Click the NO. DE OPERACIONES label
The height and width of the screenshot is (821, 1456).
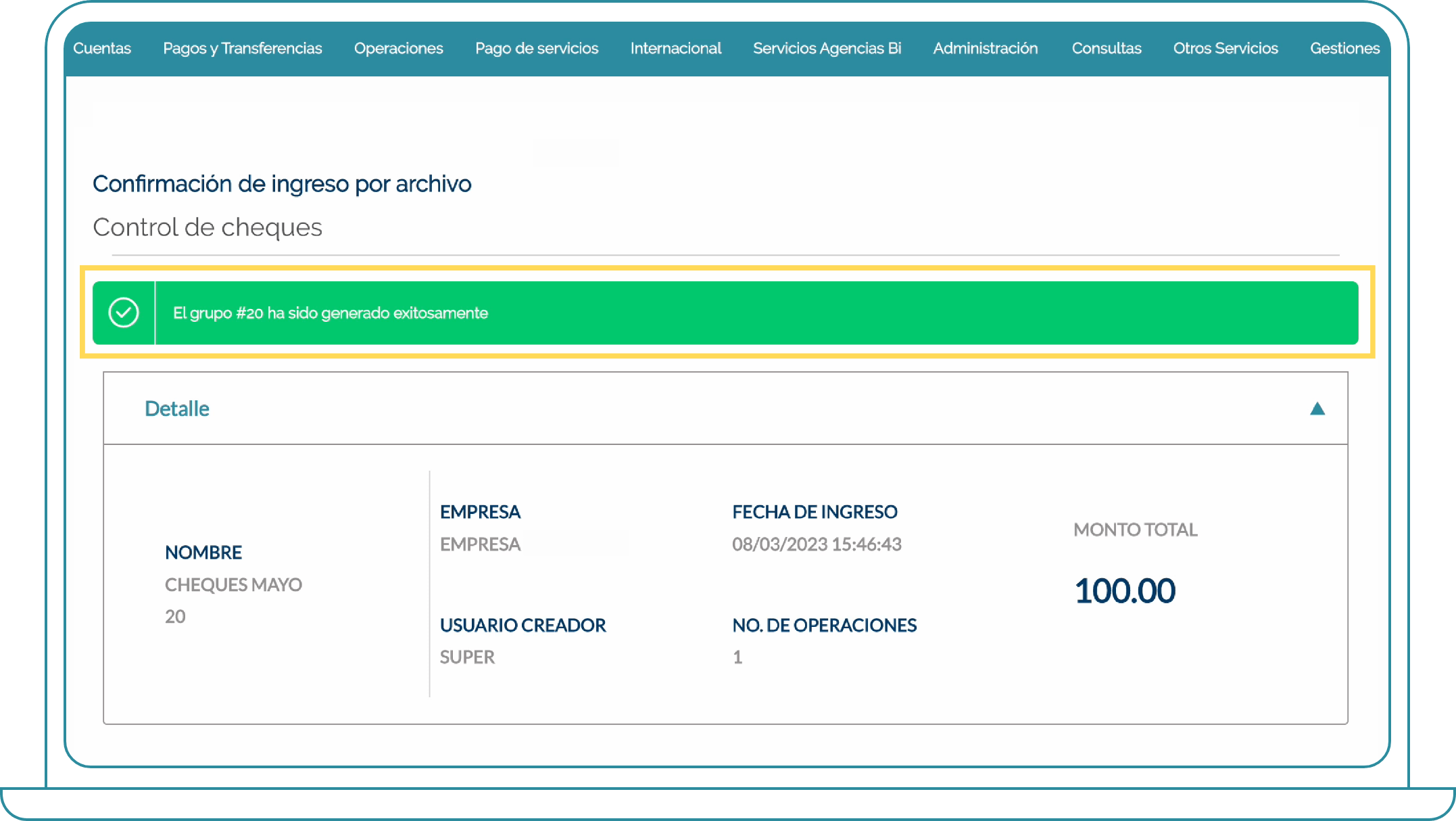pyautogui.click(x=825, y=625)
